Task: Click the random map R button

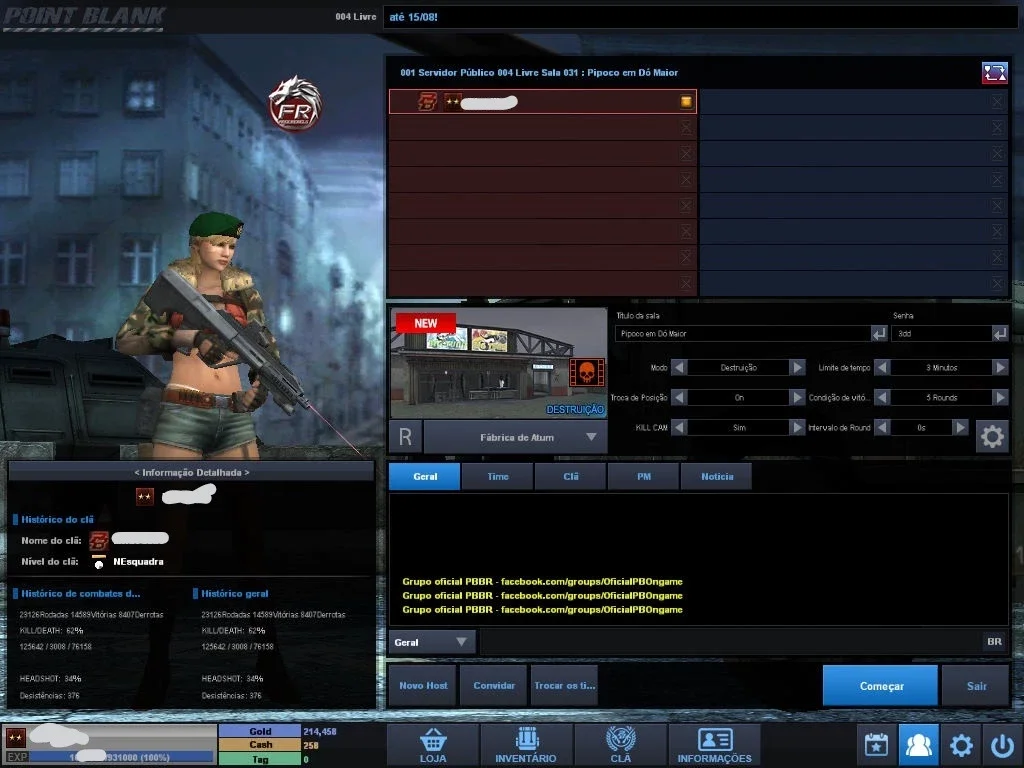Action: point(406,437)
